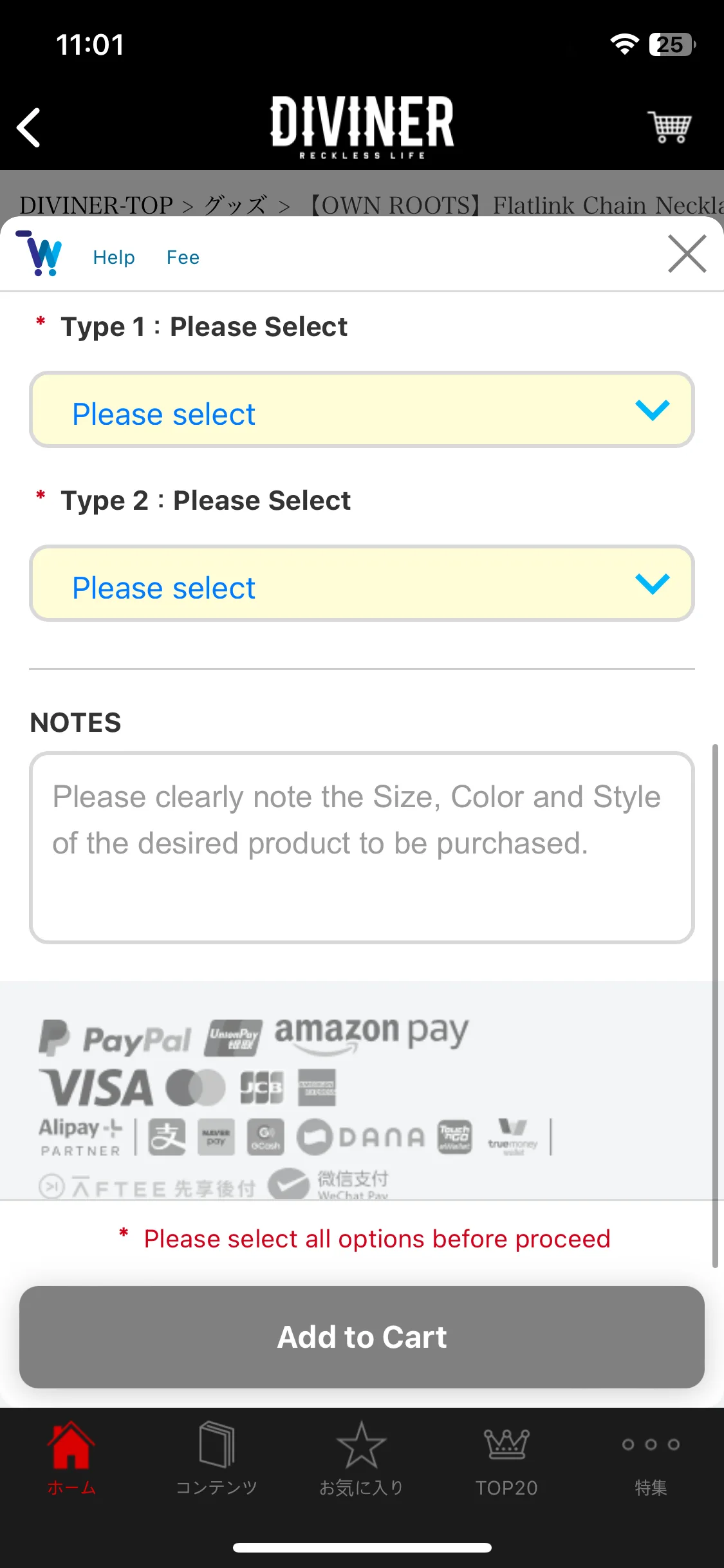The height and width of the screenshot is (1568, 724).
Task: Open the Fee link
Action: pyautogui.click(x=183, y=257)
